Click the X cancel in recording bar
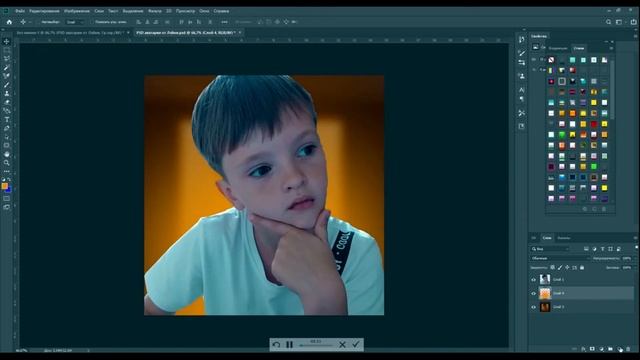 click(x=342, y=345)
